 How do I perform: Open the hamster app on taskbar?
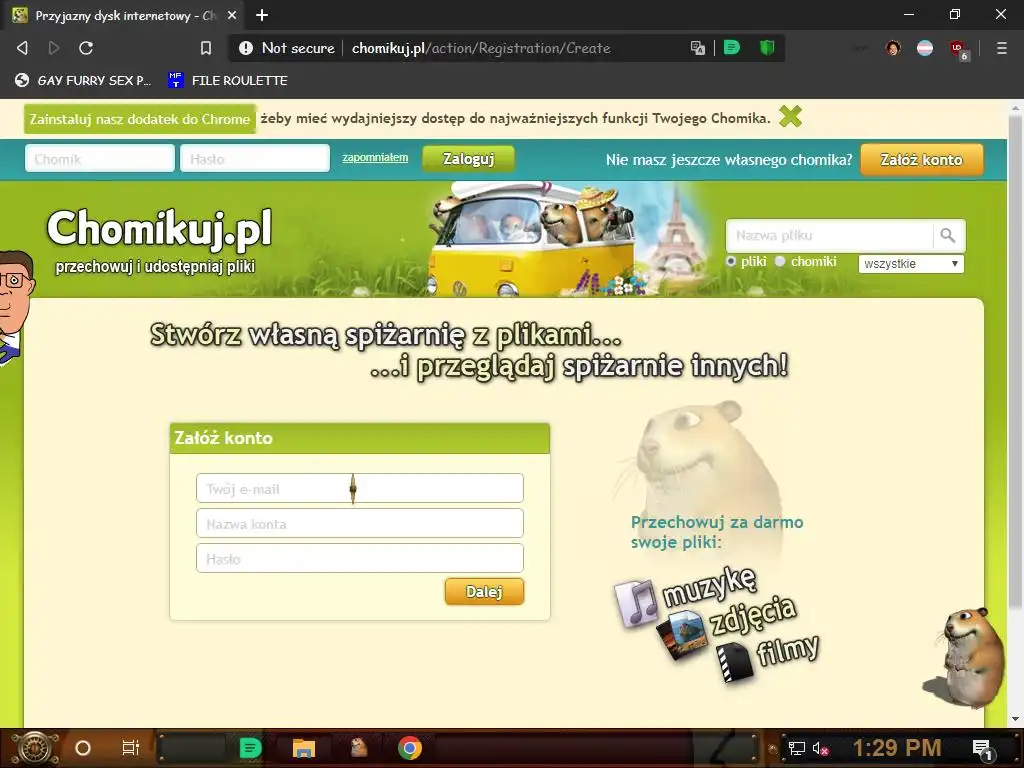359,747
